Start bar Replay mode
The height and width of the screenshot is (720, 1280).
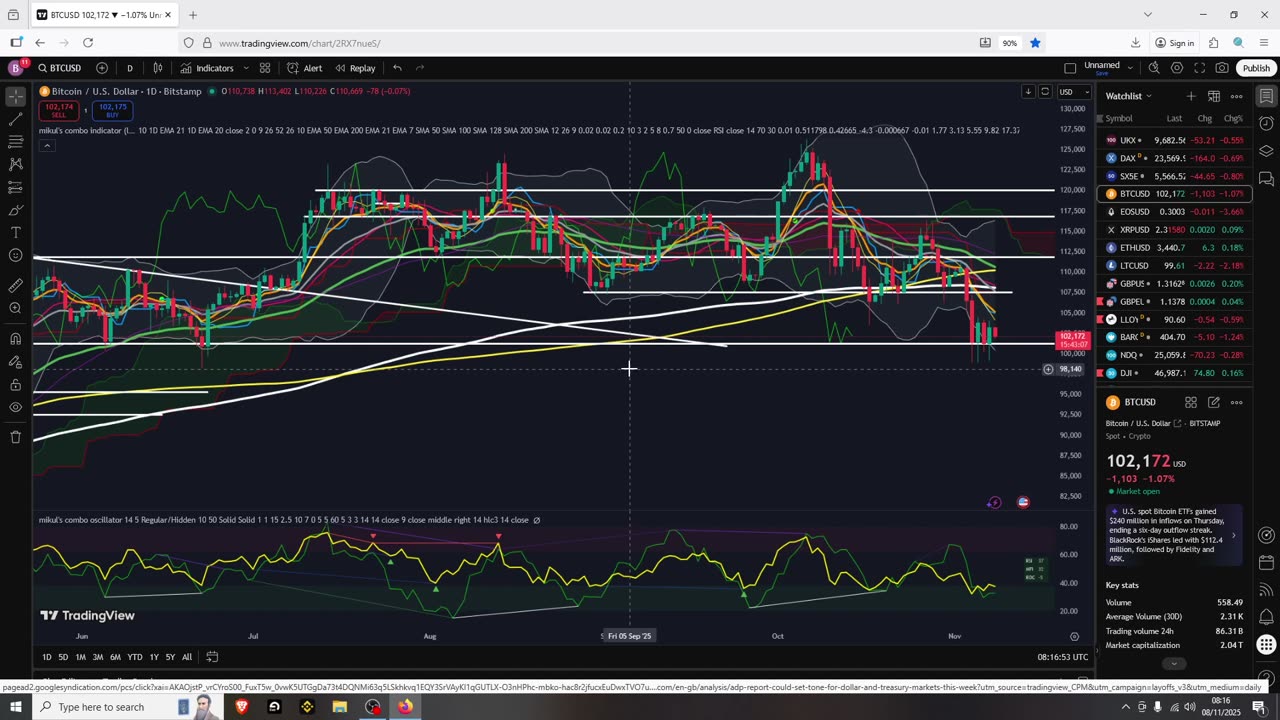tap(355, 68)
